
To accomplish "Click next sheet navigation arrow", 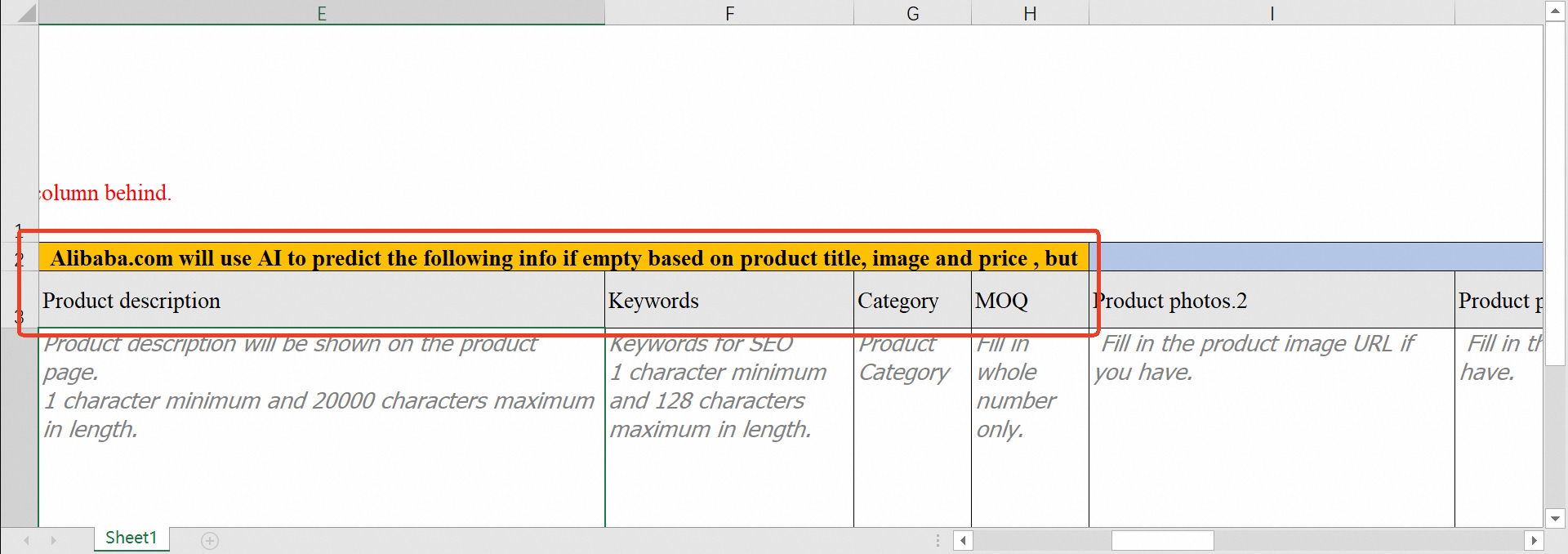I will (54, 540).
